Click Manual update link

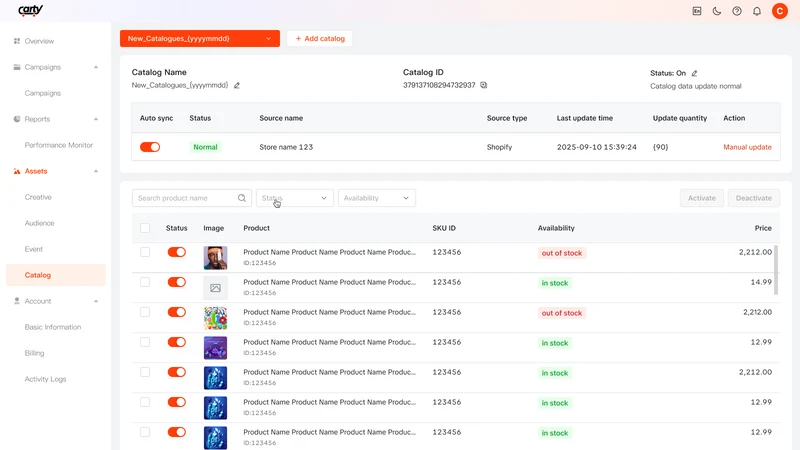(x=747, y=147)
